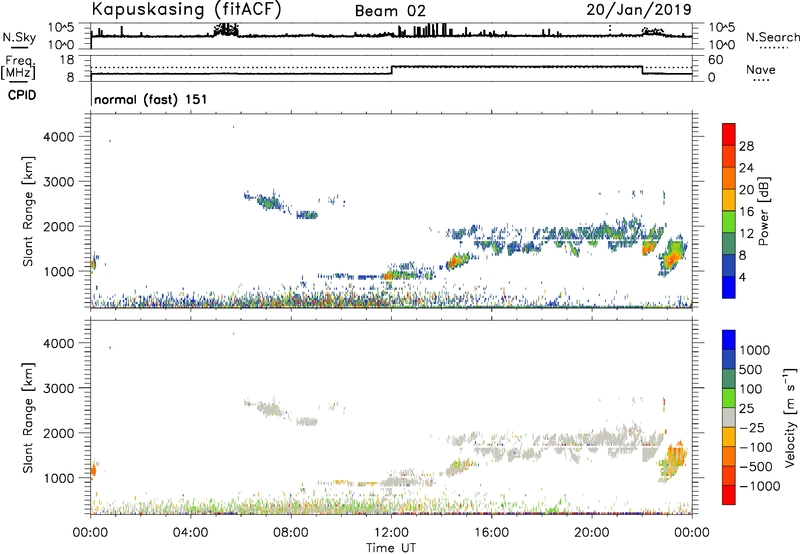This screenshot has width=800, height=554.
Task: Select the 'Beam 02' header text
Action: coord(390,11)
